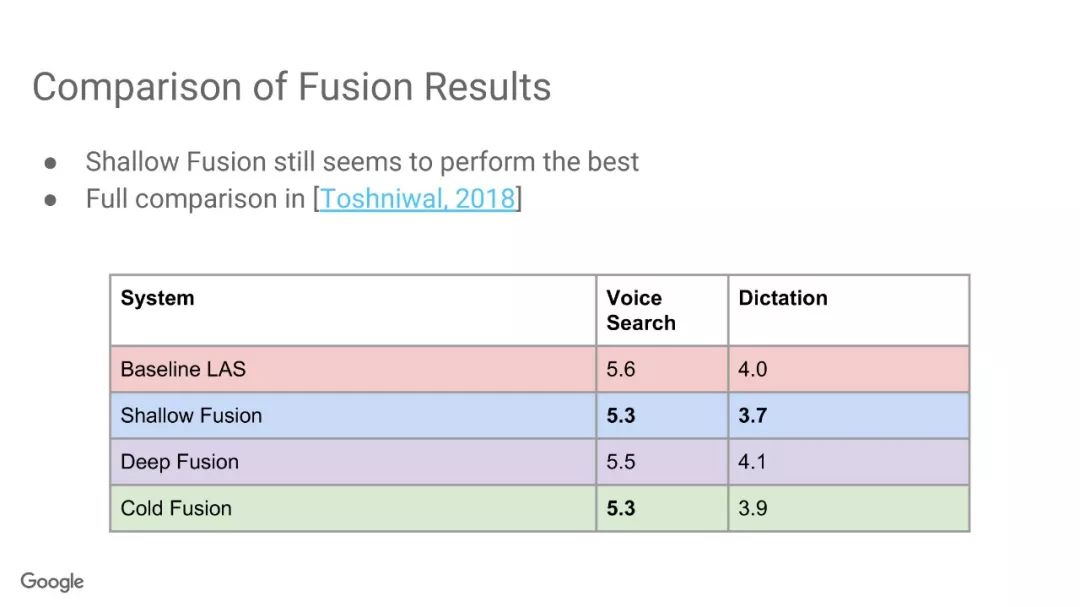The height and width of the screenshot is (607, 1080).
Task: Click Shallow Fusion Dictation value 3.7
Action: (x=752, y=415)
